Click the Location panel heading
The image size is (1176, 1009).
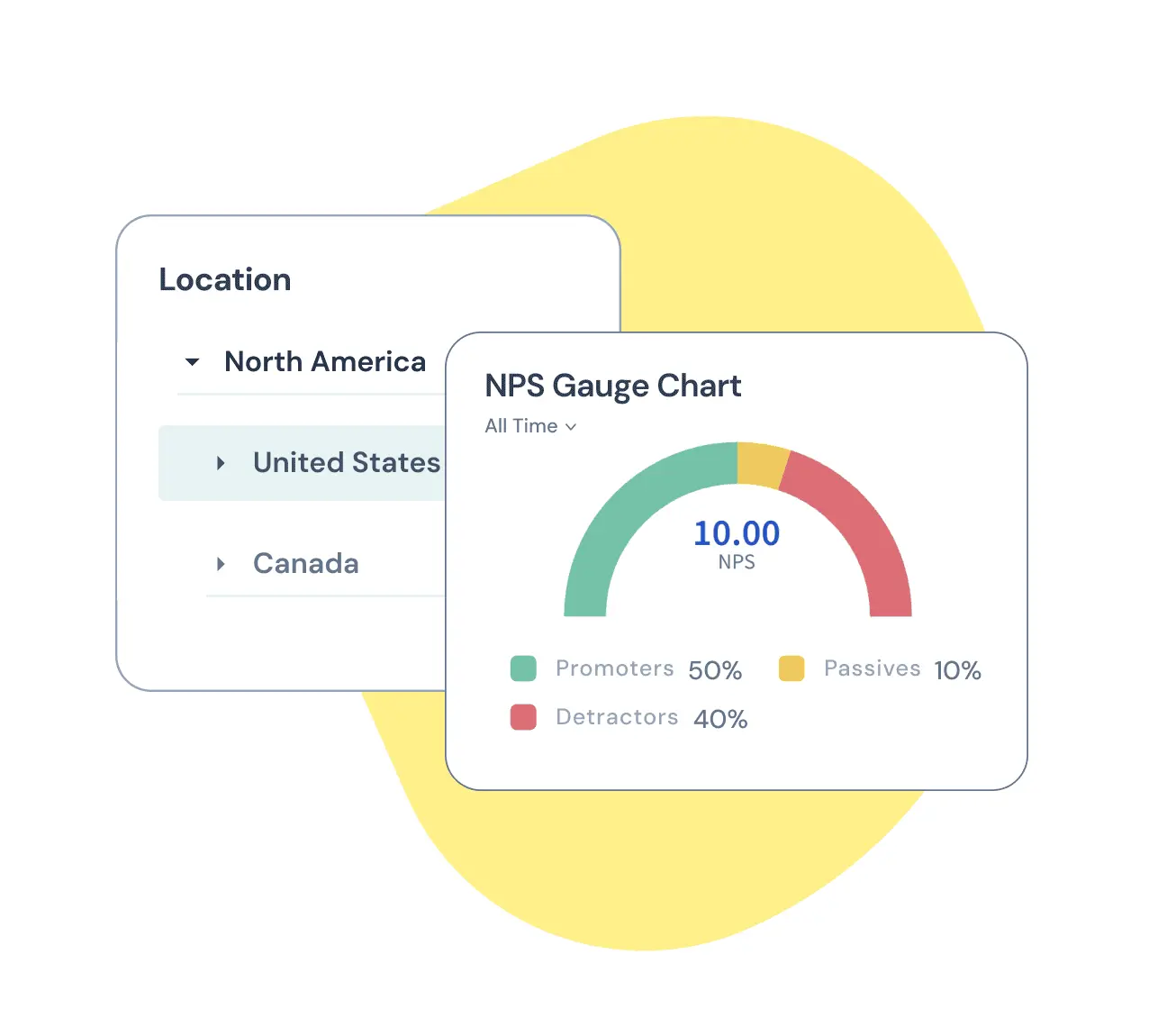[x=225, y=280]
